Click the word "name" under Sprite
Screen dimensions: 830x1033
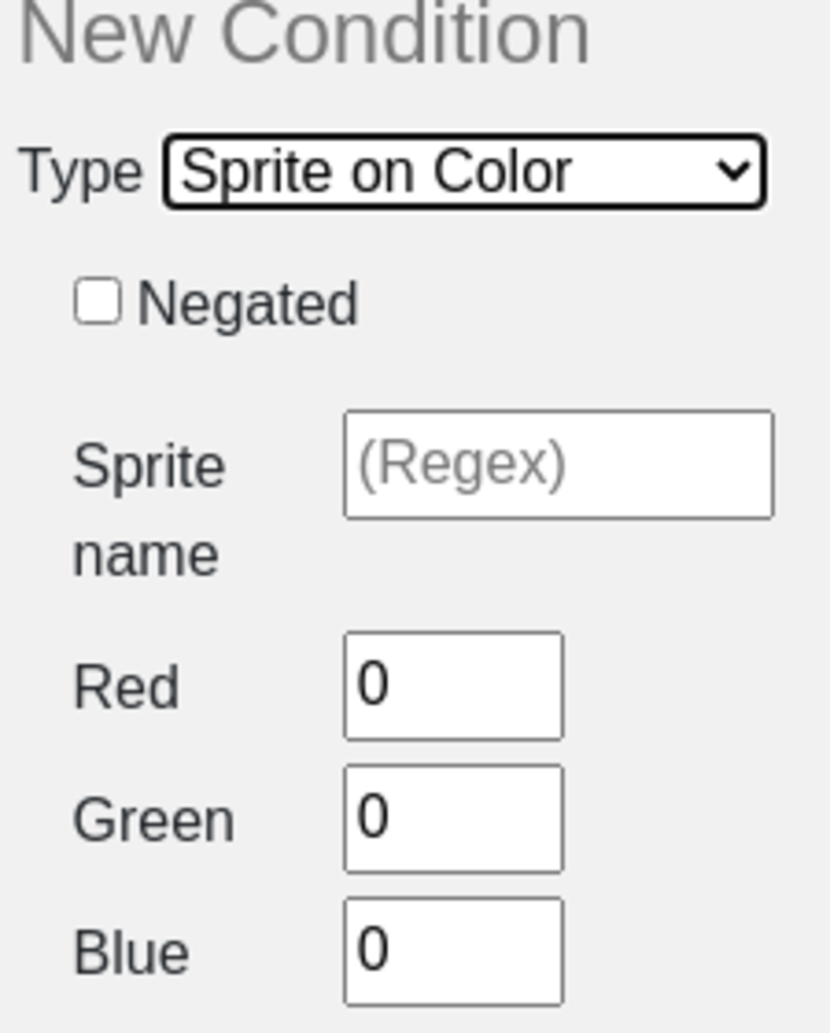pos(146,556)
